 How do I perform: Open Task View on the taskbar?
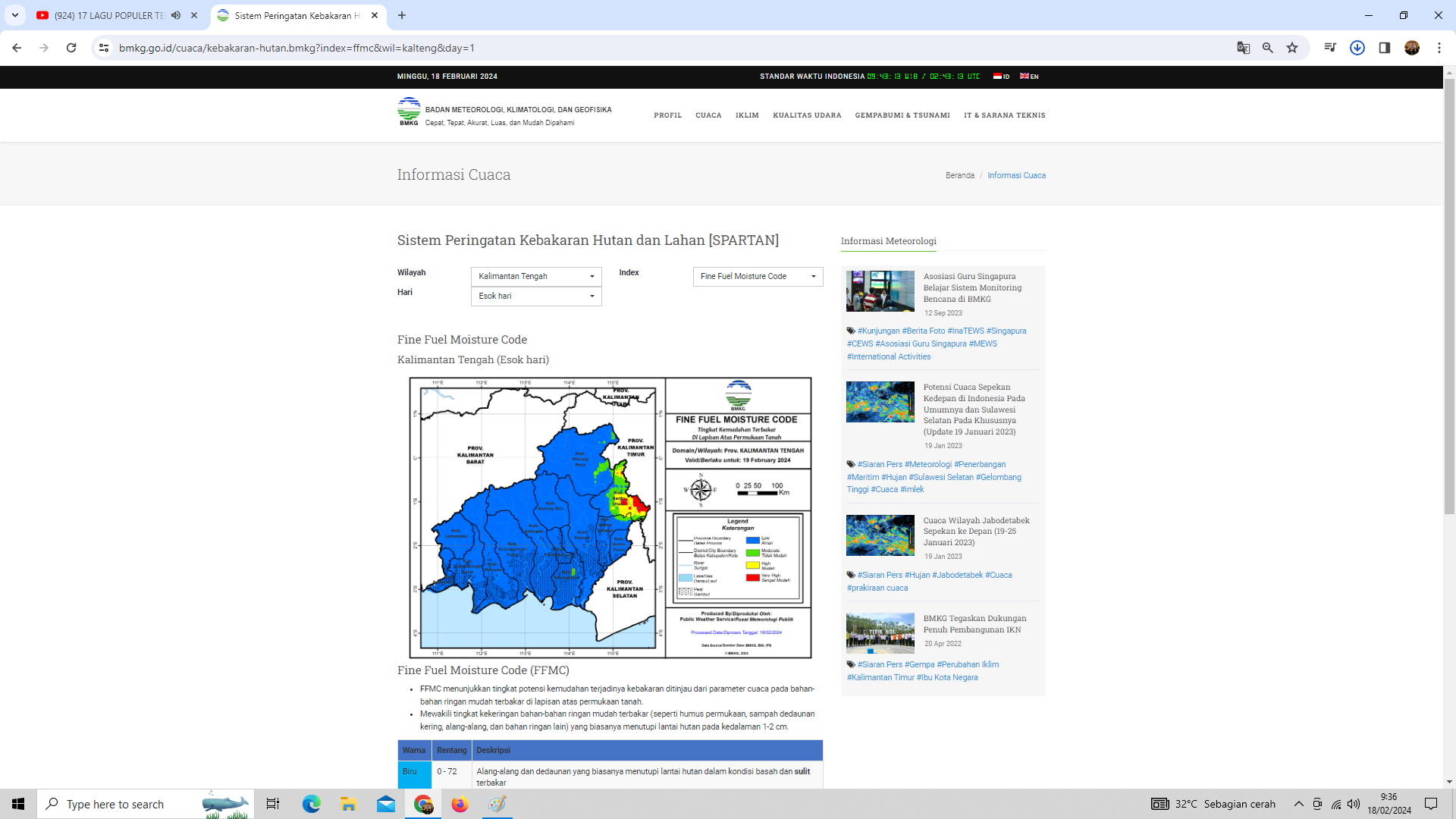click(273, 804)
